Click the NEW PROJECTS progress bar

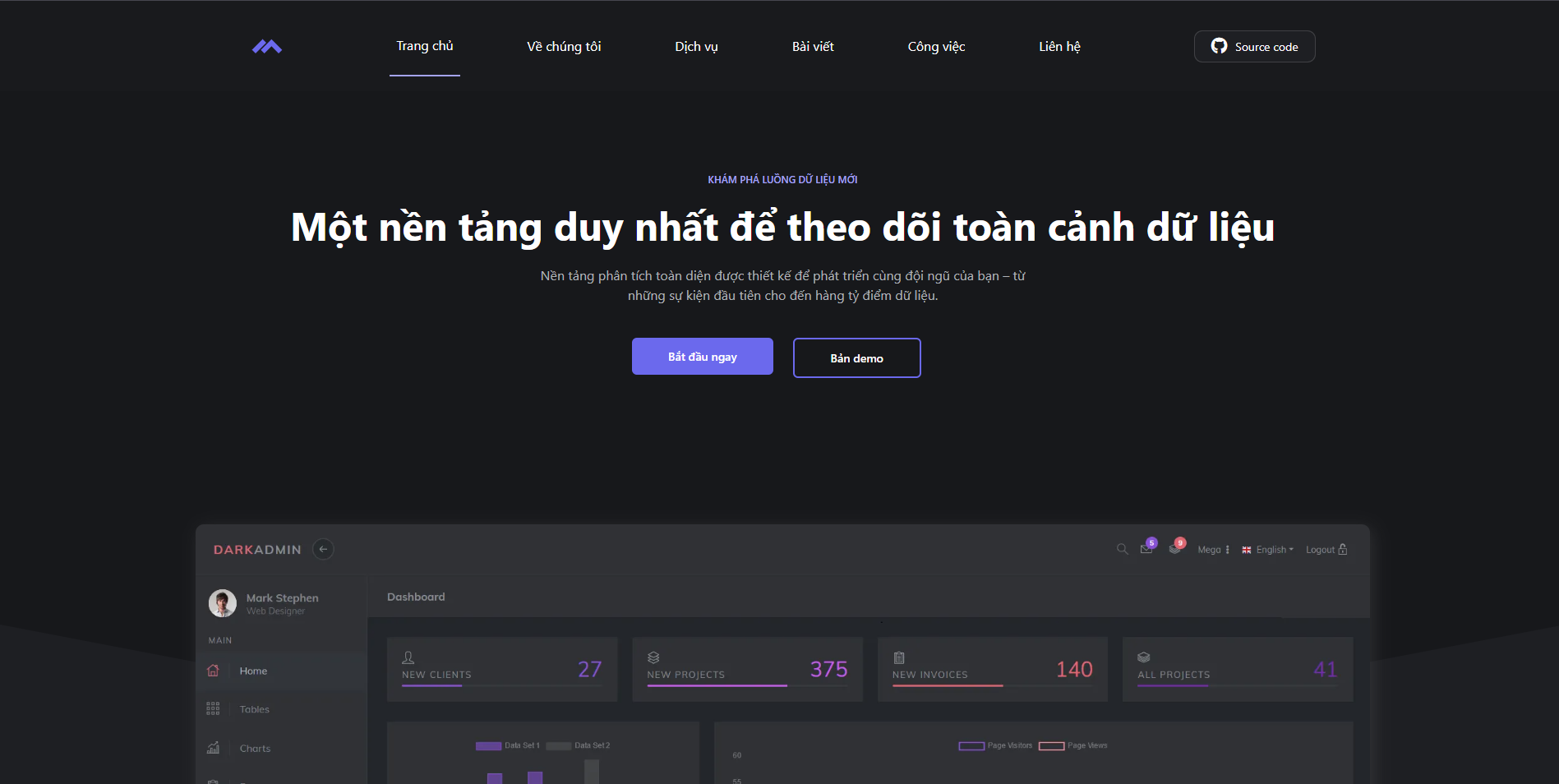point(747,685)
